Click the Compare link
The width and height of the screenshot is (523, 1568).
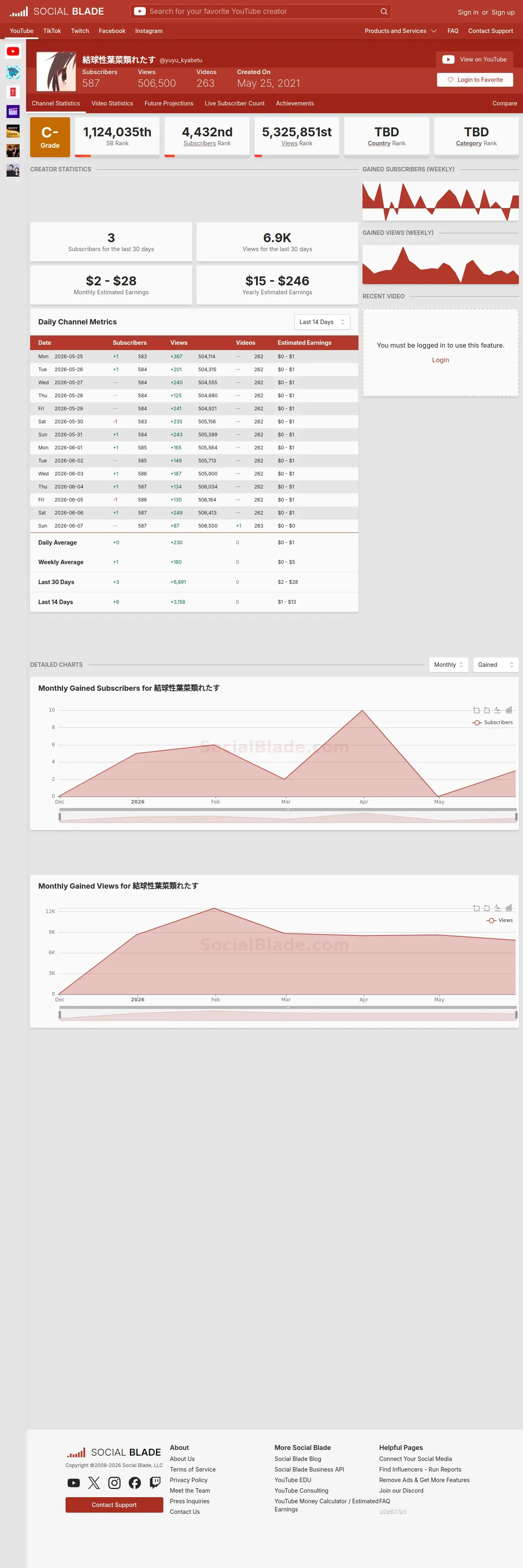(x=505, y=103)
